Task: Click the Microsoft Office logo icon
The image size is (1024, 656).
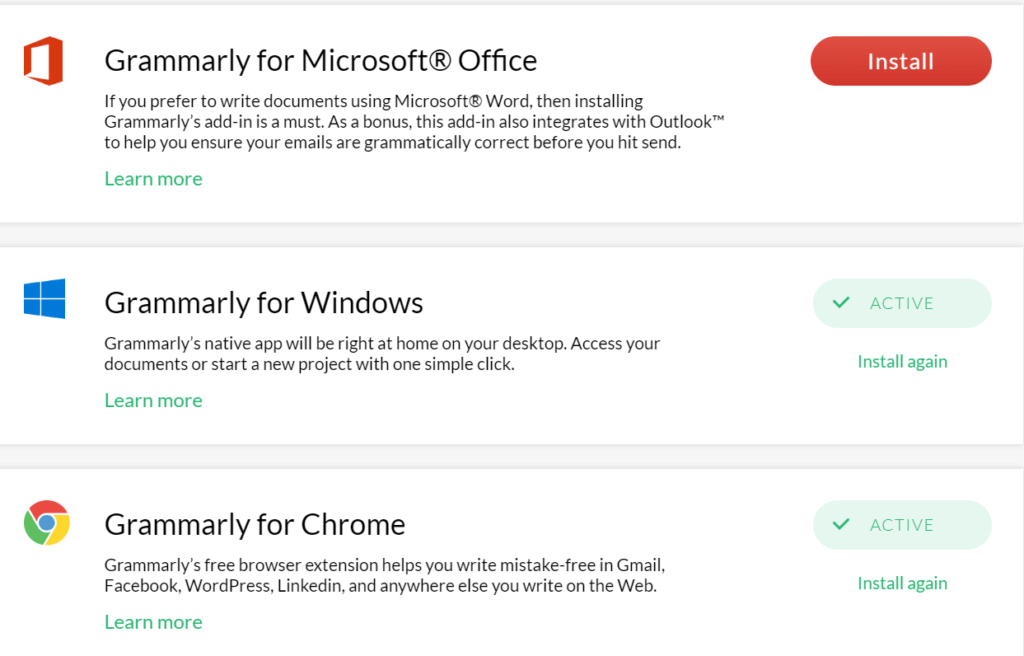Action: (x=44, y=61)
